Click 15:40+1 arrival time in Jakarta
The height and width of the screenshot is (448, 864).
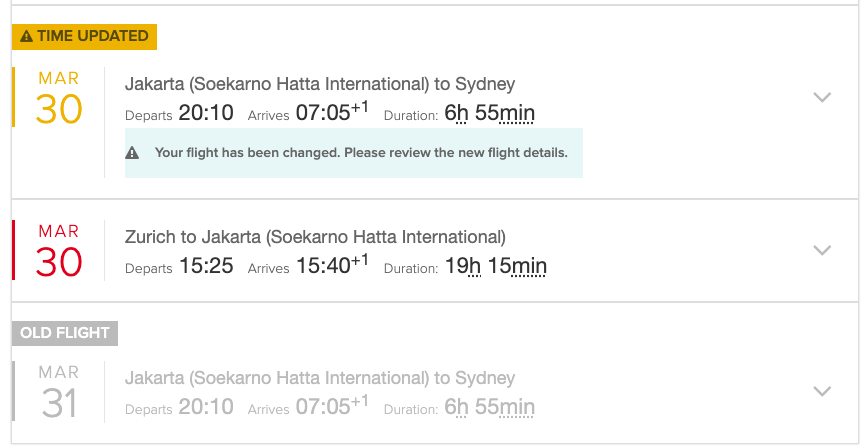click(332, 264)
